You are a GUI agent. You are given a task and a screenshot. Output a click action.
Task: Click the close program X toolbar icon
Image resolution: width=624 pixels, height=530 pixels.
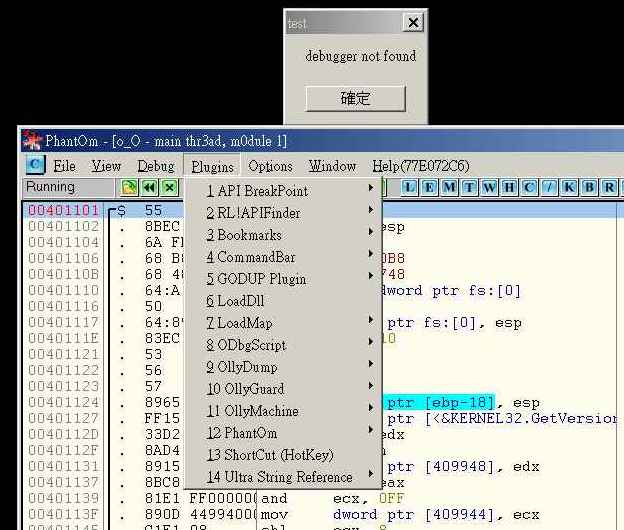[x=170, y=187]
